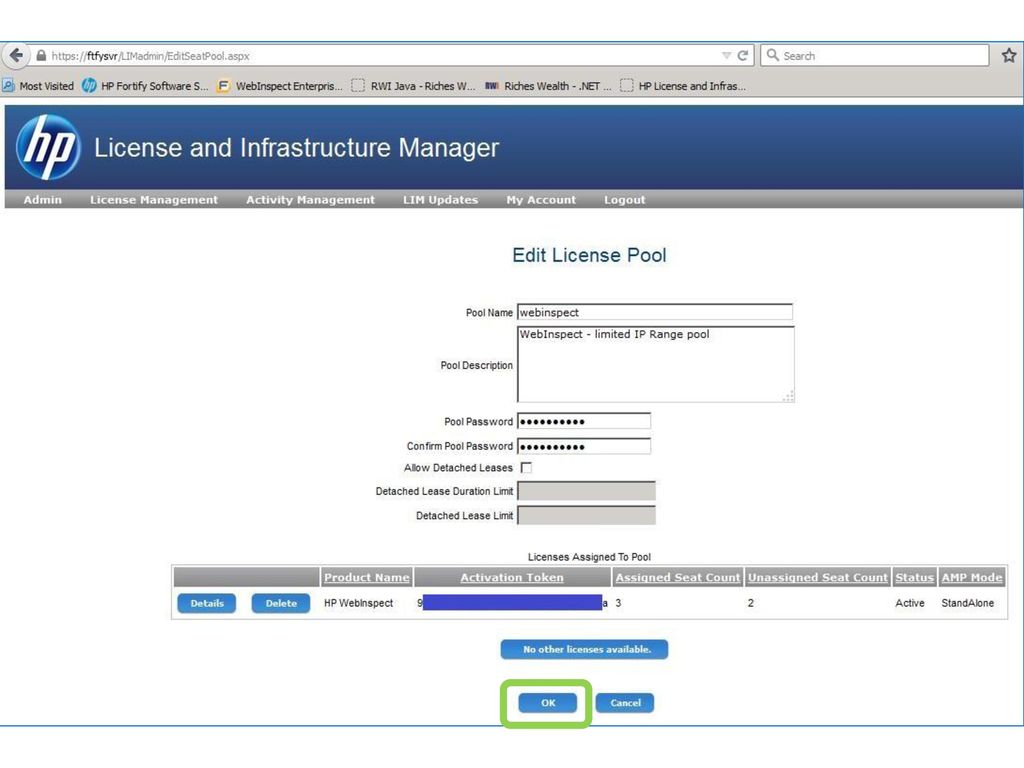Go back using the browser back arrow
This screenshot has width=1024, height=768.
[x=16, y=56]
